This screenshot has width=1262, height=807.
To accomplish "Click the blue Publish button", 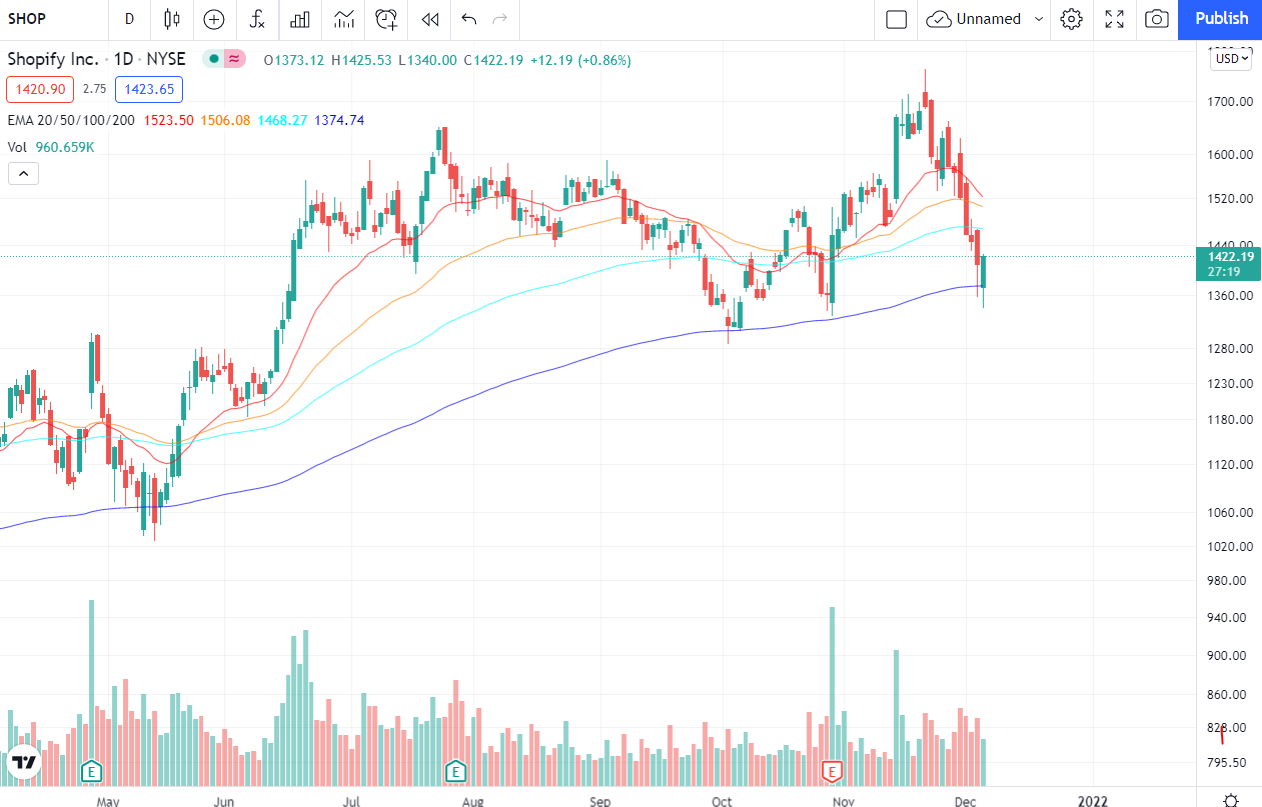I will (x=1221, y=19).
